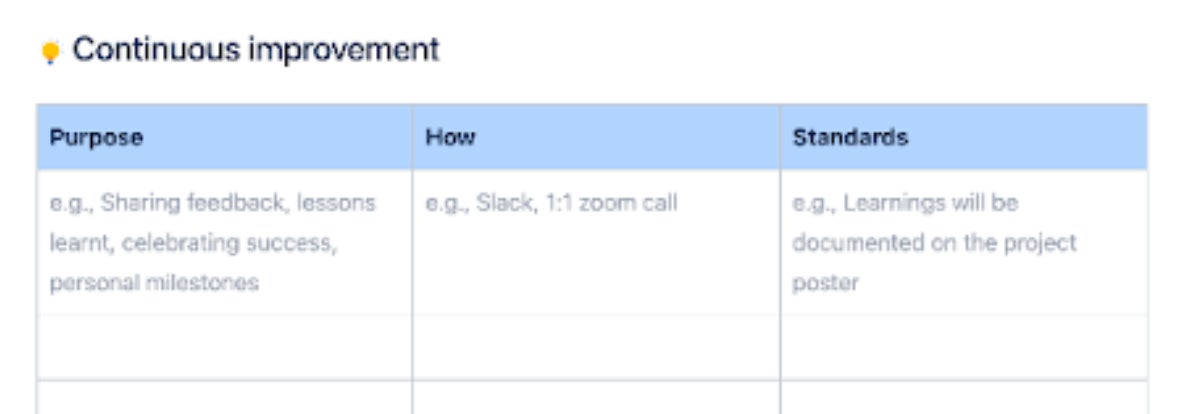1188x414 pixels.
Task: Select the Continuous improvement heading text
Action: 256,50
